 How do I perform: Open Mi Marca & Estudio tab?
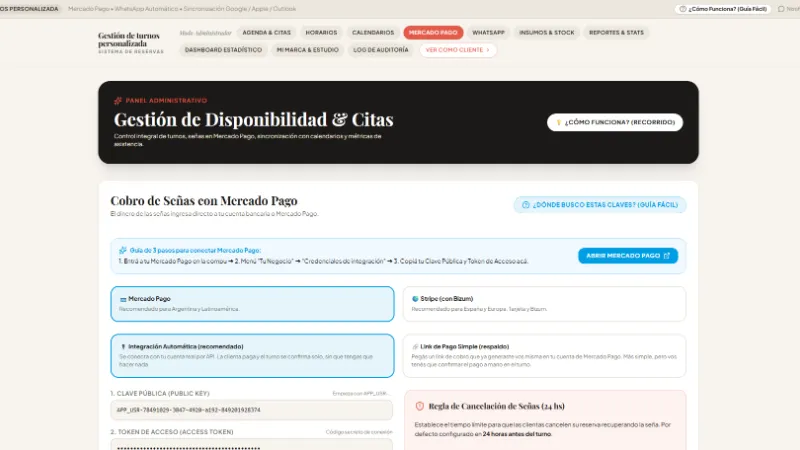(308, 50)
